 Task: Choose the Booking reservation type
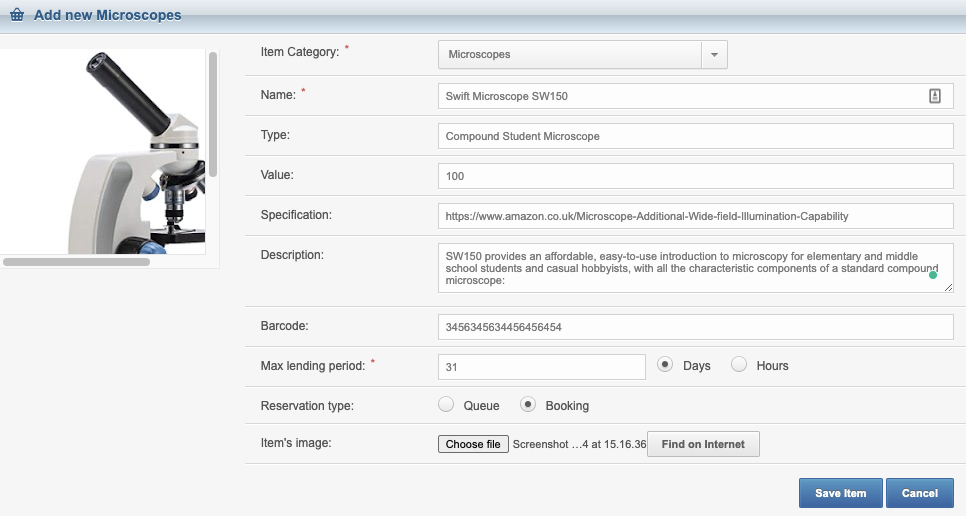(527, 405)
